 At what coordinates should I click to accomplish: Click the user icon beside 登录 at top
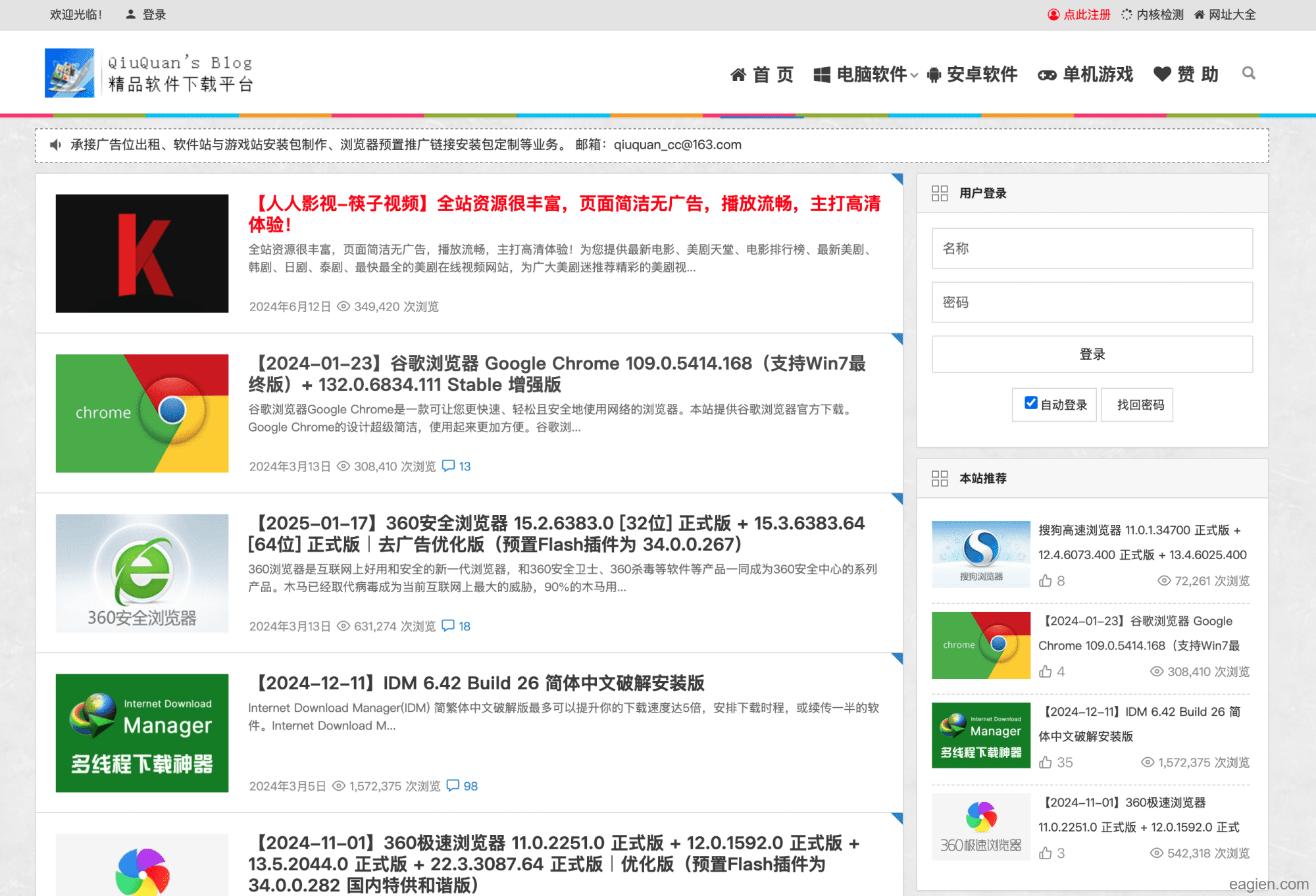click(130, 14)
